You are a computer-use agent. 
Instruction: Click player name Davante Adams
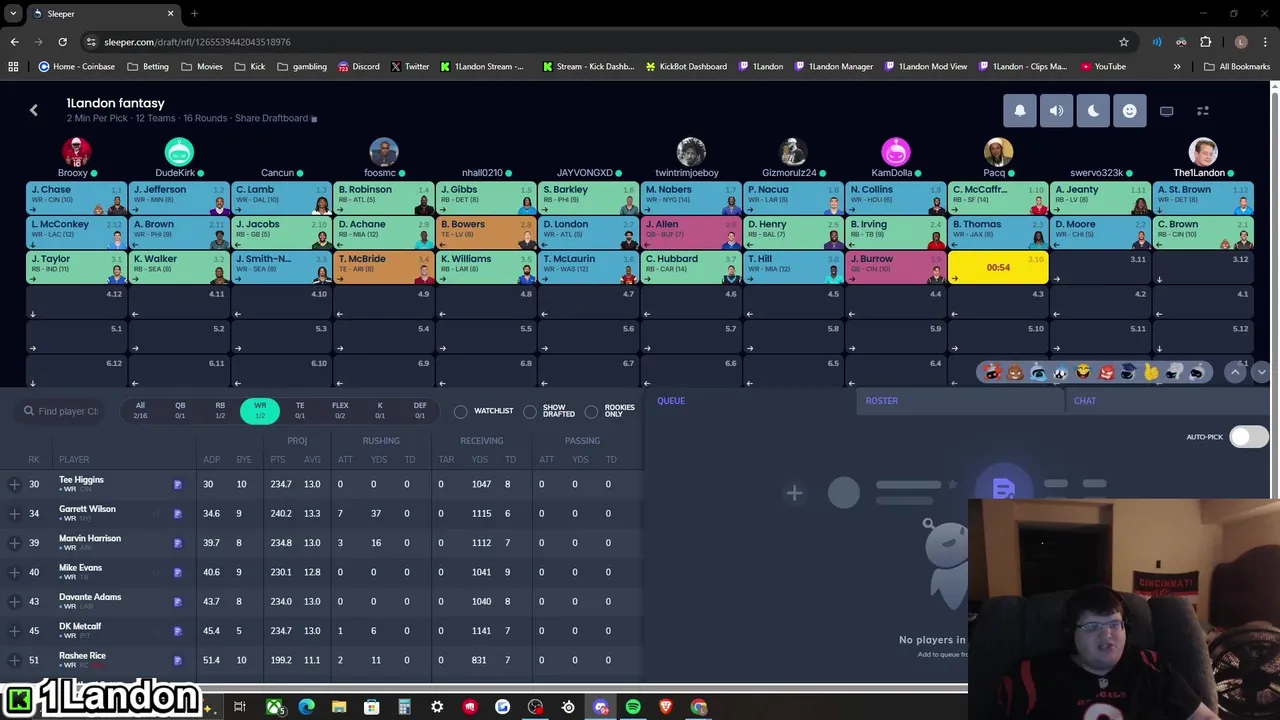[x=90, y=597]
